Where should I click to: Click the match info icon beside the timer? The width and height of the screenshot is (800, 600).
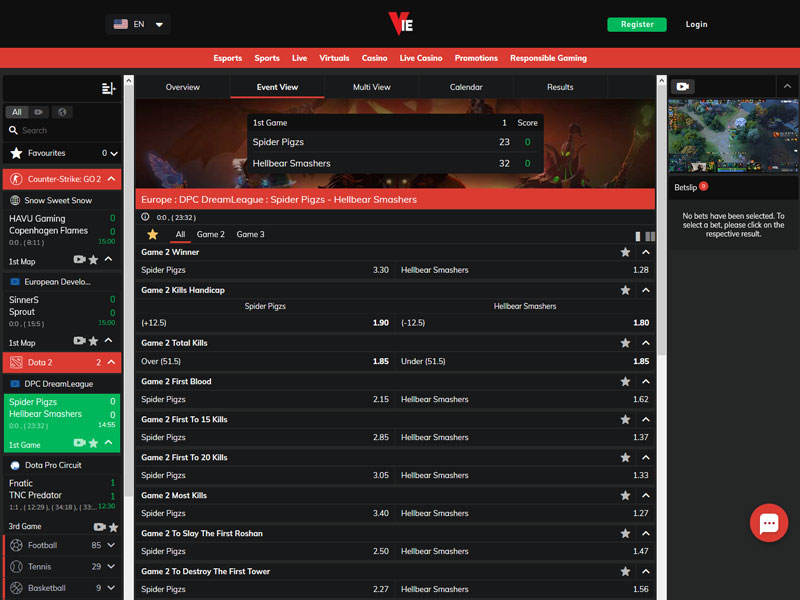coord(145,217)
